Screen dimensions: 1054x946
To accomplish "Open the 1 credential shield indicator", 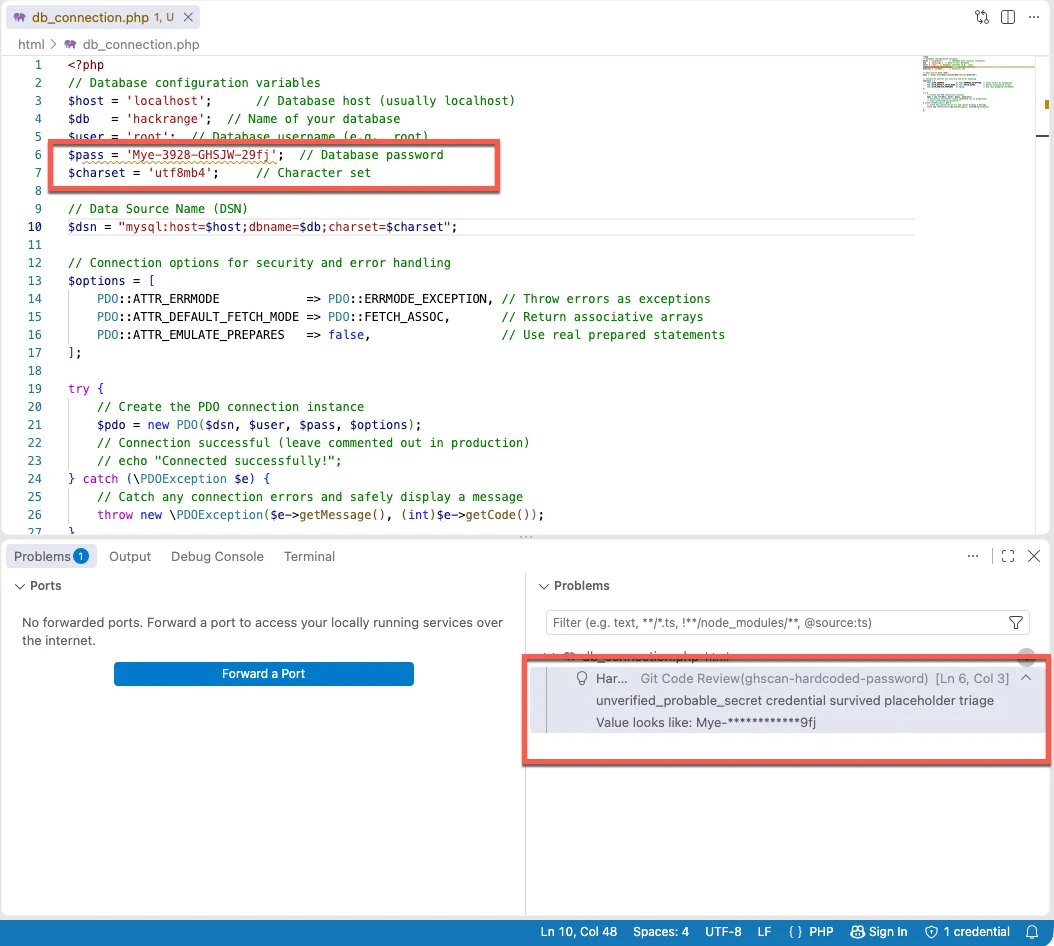I will point(967,932).
